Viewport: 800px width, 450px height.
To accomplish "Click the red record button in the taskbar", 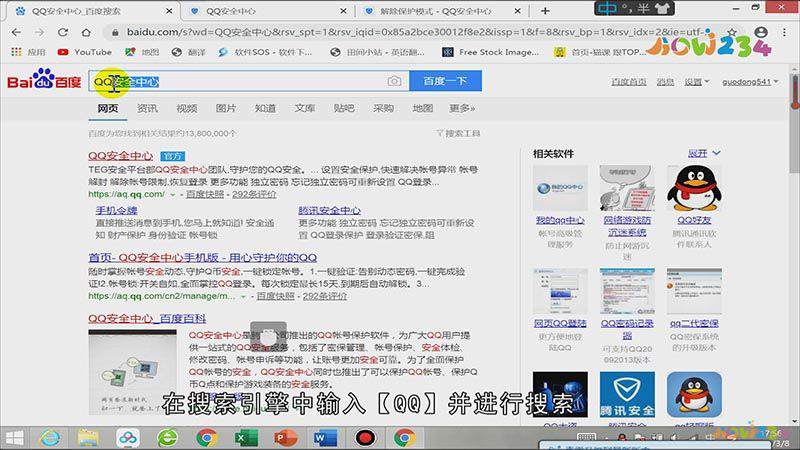I will [365, 438].
